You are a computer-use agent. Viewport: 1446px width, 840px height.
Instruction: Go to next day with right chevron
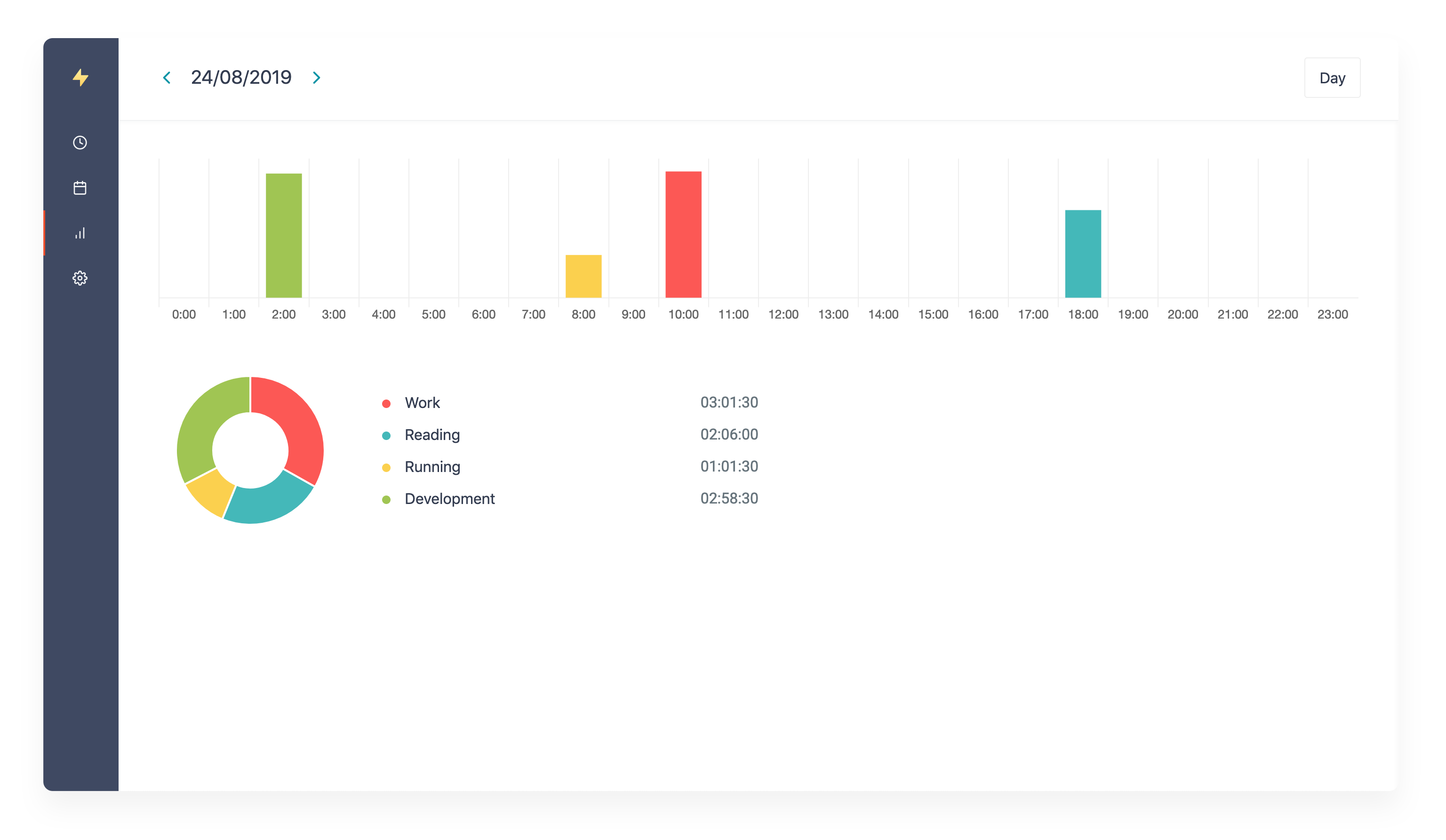316,78
